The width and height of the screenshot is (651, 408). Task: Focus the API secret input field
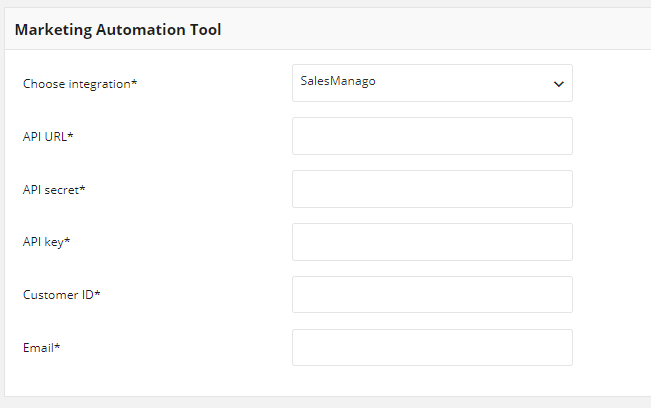point(432,189)
